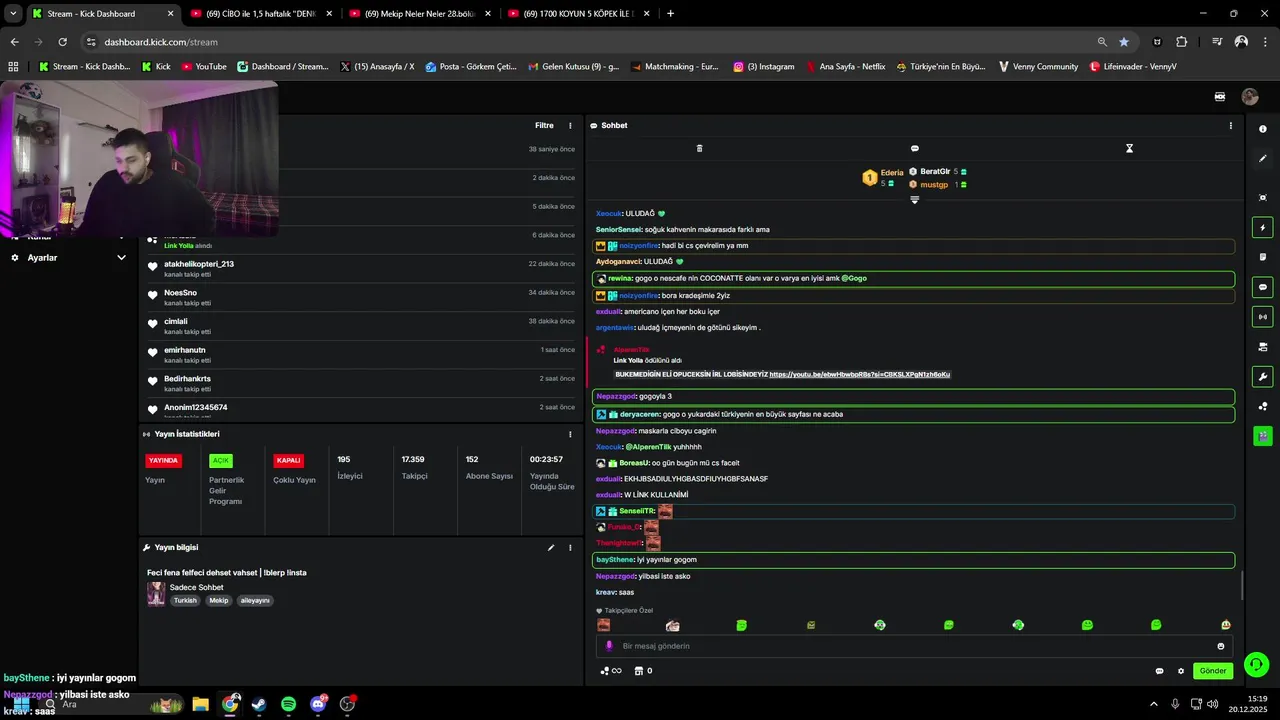Screen dimensions: 1280x720
Task: Click the hourglass icon in chat header
Action: 1129,148
